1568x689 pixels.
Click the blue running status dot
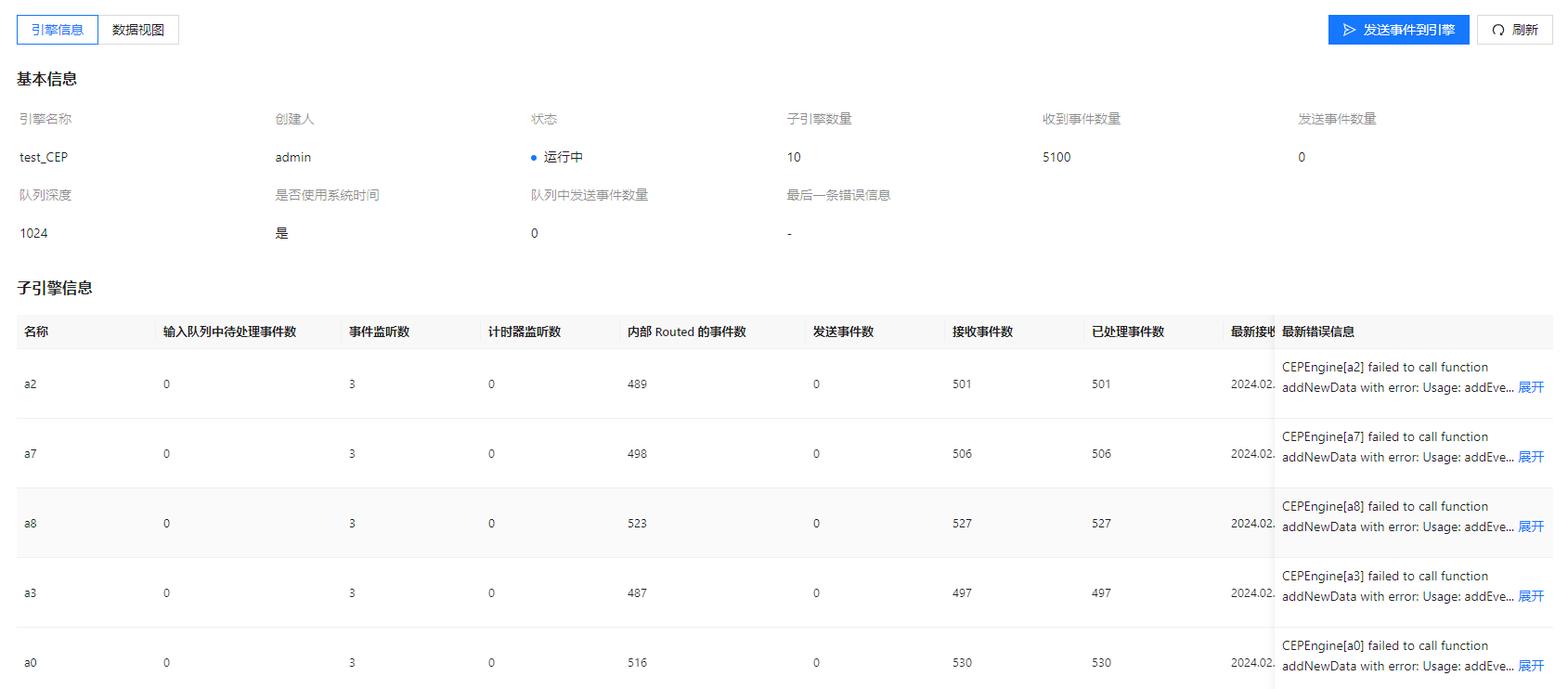tap(534, 158)
